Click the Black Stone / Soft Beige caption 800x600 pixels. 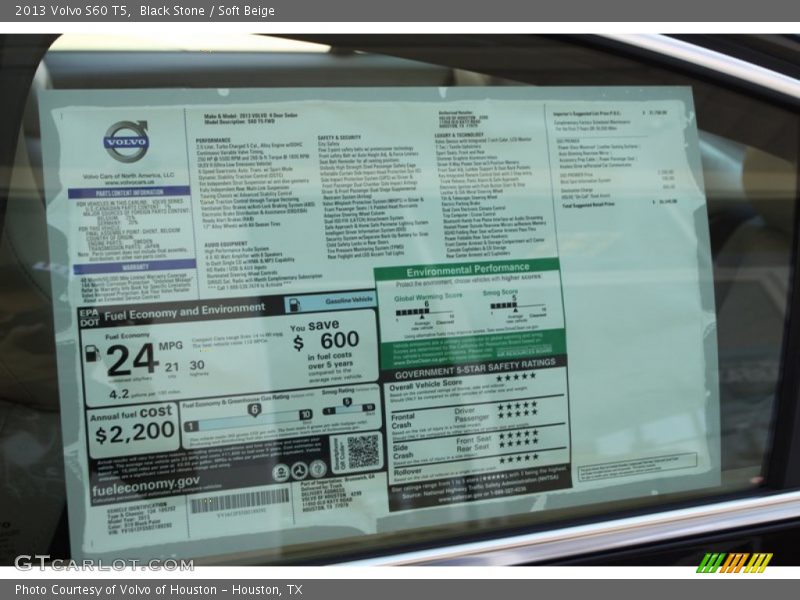tap(207, 11)
